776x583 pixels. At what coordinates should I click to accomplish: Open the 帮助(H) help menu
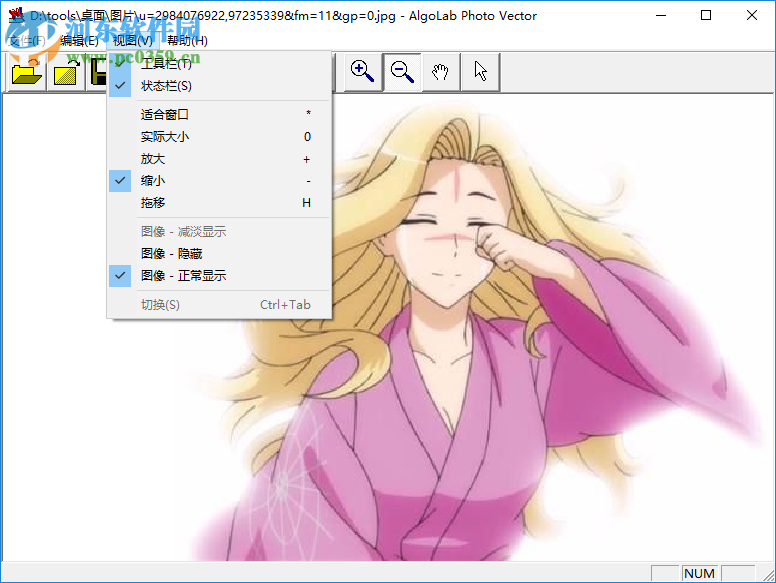[x=187, y=41]
